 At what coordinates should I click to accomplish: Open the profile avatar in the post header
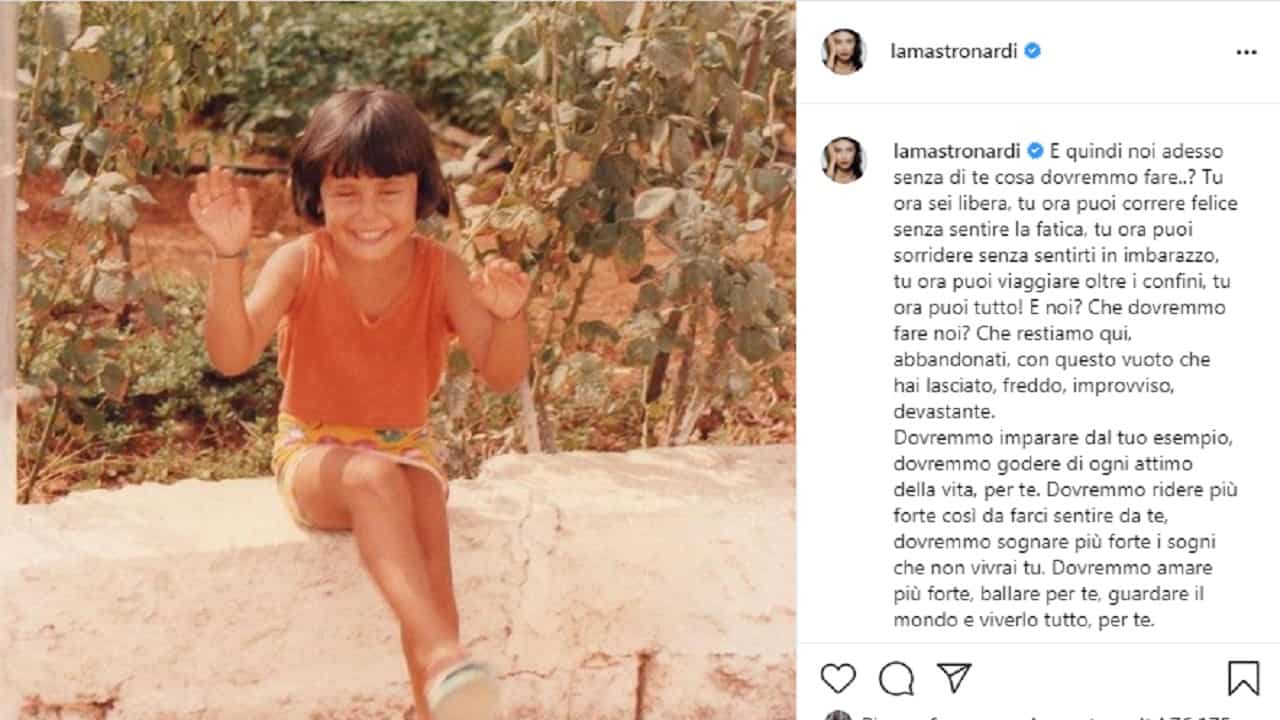(x=843, y=51)
